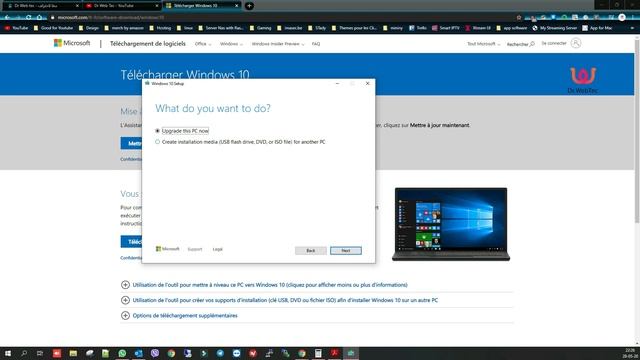Open taskbar search
Viewport: 640px width, 360px height.
[x=24, y=353]
